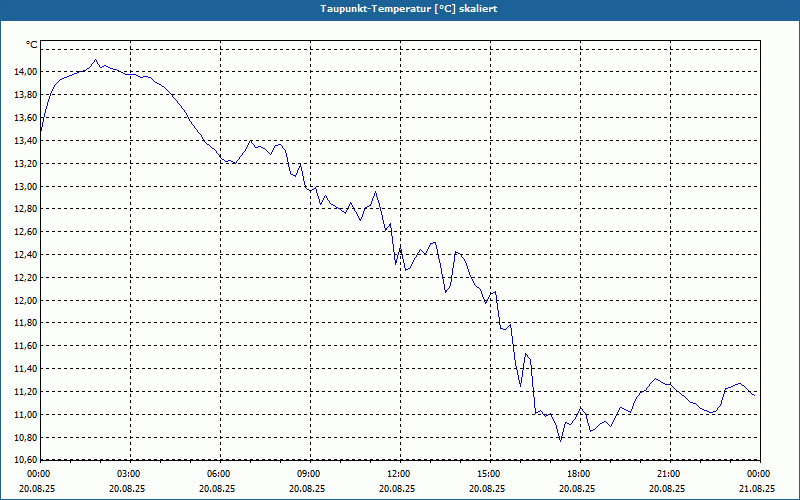Click the y-axis value 11,00
800x500 pixels.
pos(26,415)
